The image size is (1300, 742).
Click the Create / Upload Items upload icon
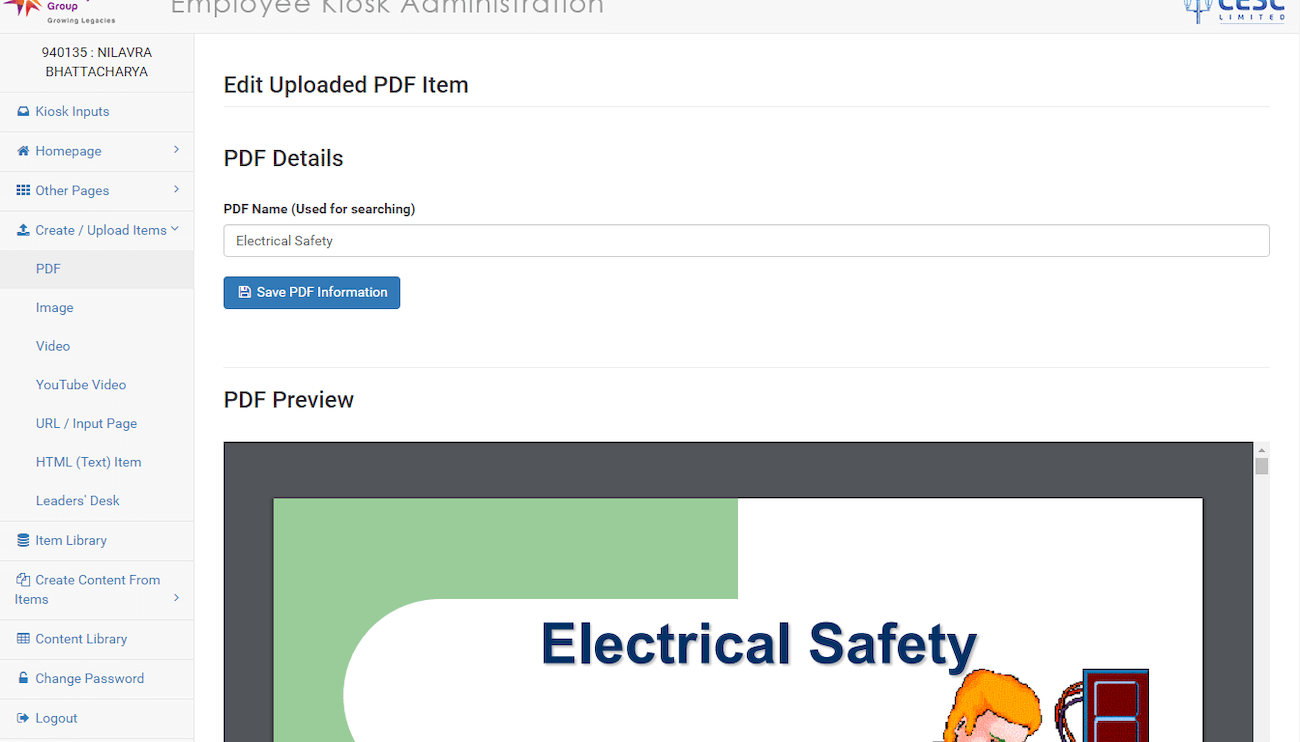pyautogui.click(x=23, y=230)
